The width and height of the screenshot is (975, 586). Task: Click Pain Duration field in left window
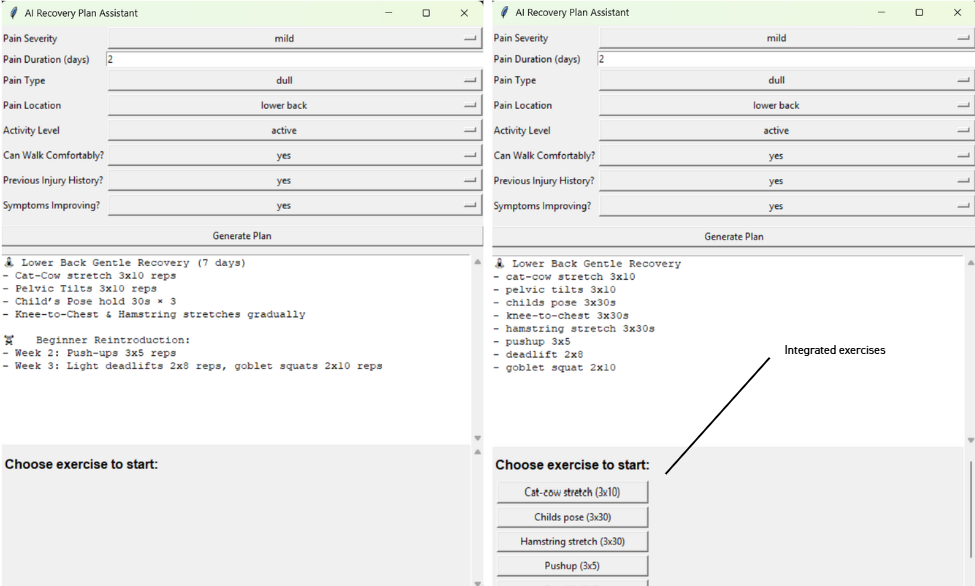(x=295, y=59)
